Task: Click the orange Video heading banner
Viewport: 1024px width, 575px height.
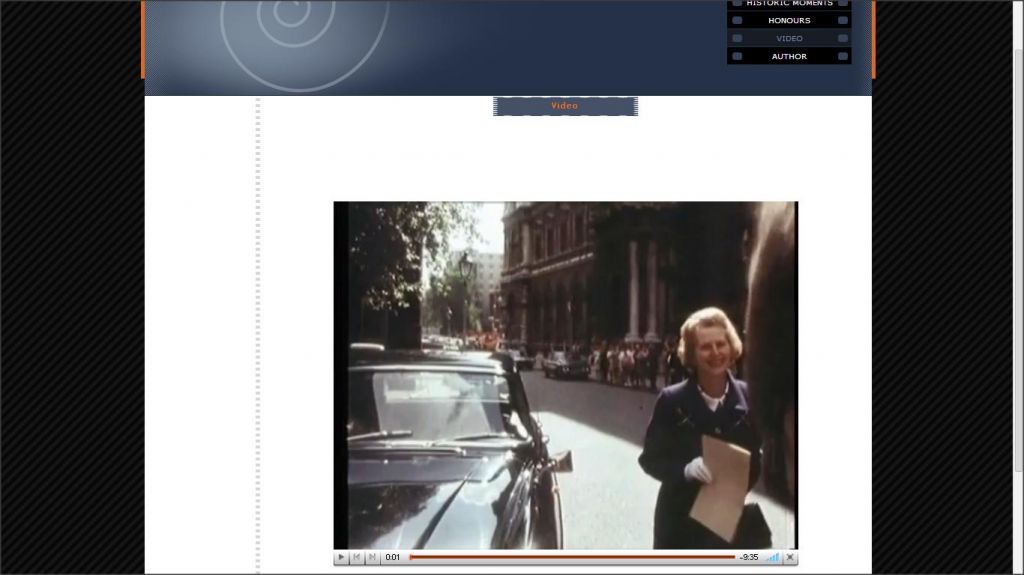Action: coord(565,106)
